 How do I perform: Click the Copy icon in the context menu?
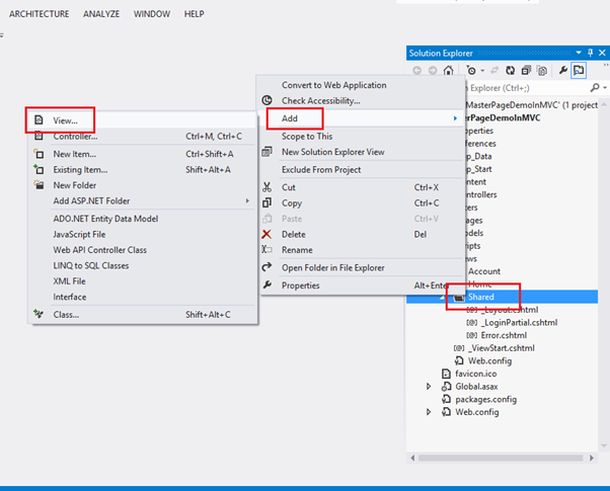[x=267, y=203]
